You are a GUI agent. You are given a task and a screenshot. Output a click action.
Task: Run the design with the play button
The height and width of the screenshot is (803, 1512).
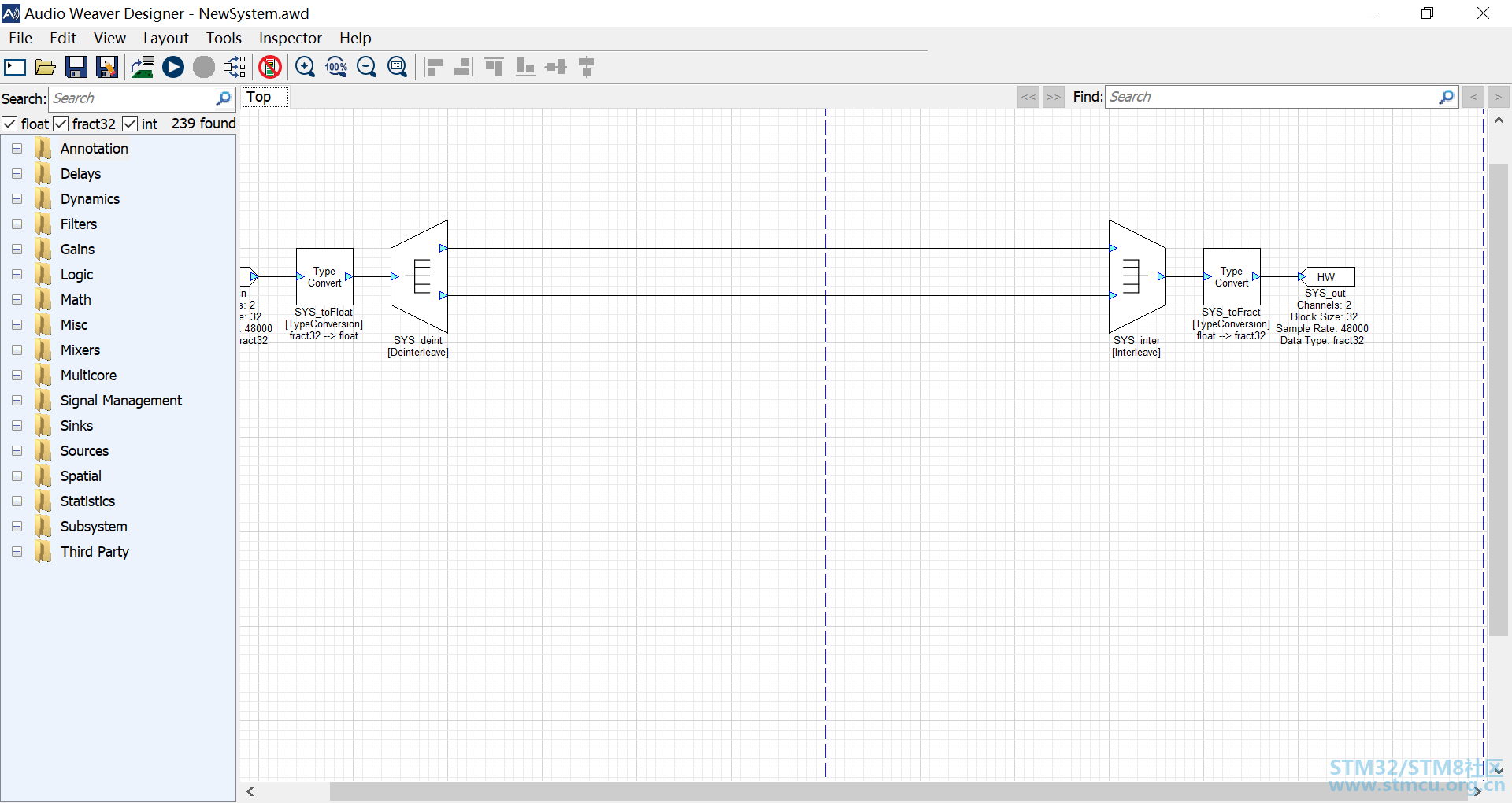pos(173,67)
